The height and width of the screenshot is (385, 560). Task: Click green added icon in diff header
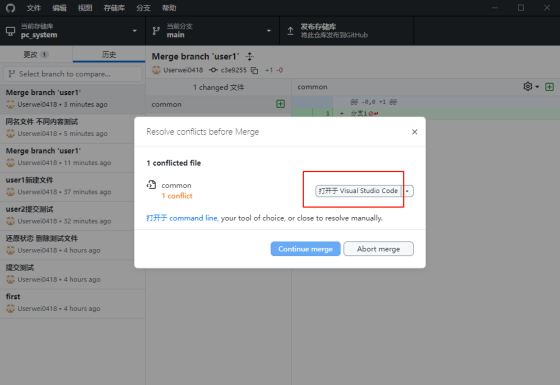[549, 87]
